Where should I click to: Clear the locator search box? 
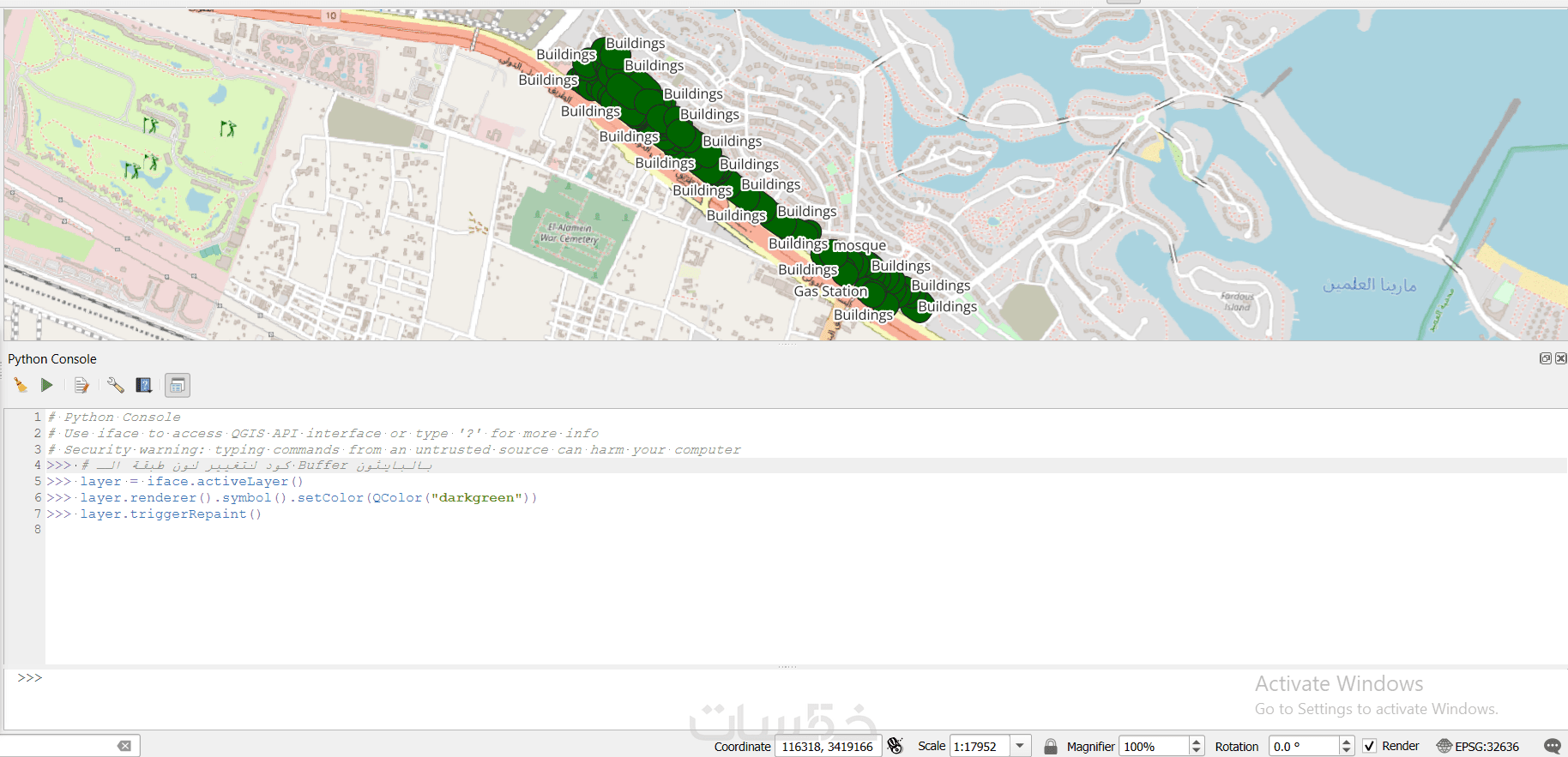click(x=124, y=746)
